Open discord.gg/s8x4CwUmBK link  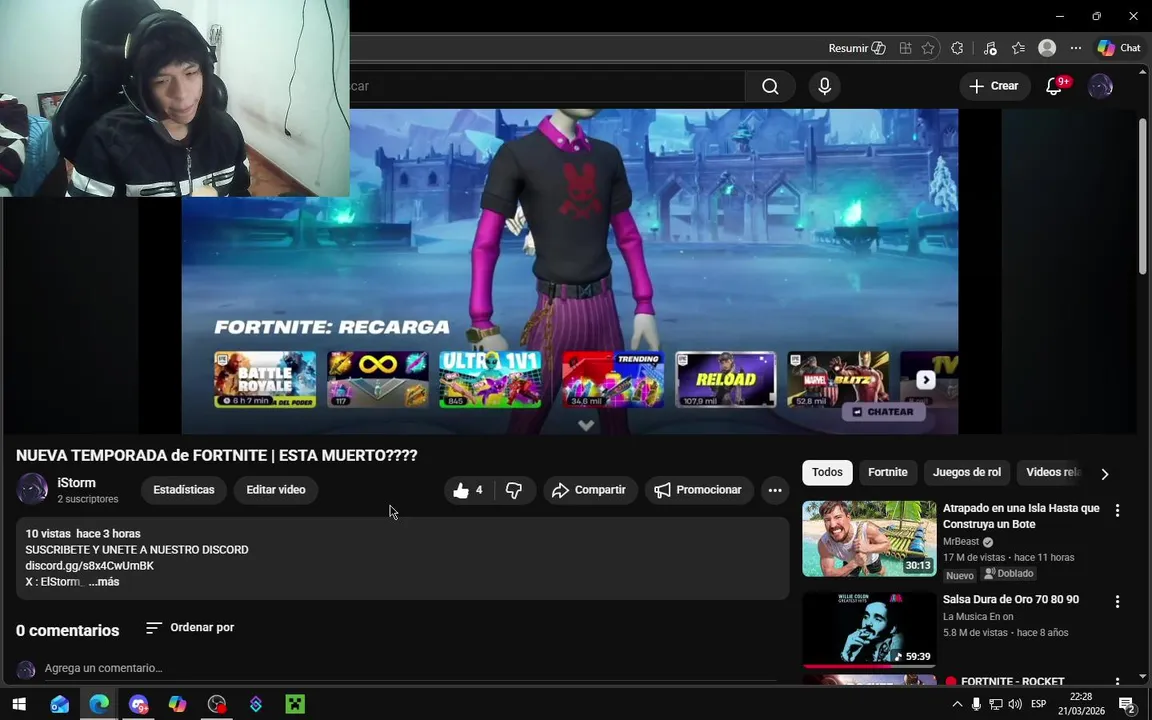[90, 566]
